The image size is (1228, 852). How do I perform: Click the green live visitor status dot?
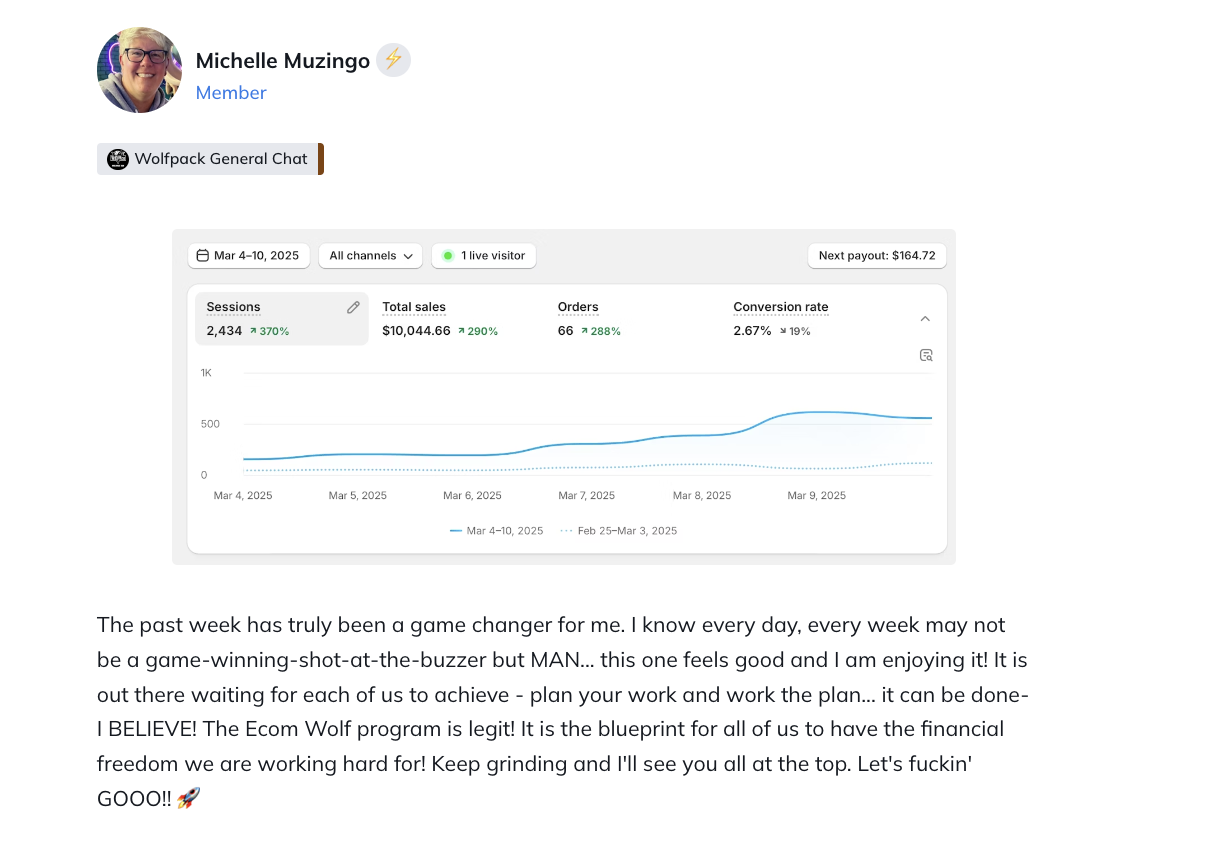click(448, 256)
